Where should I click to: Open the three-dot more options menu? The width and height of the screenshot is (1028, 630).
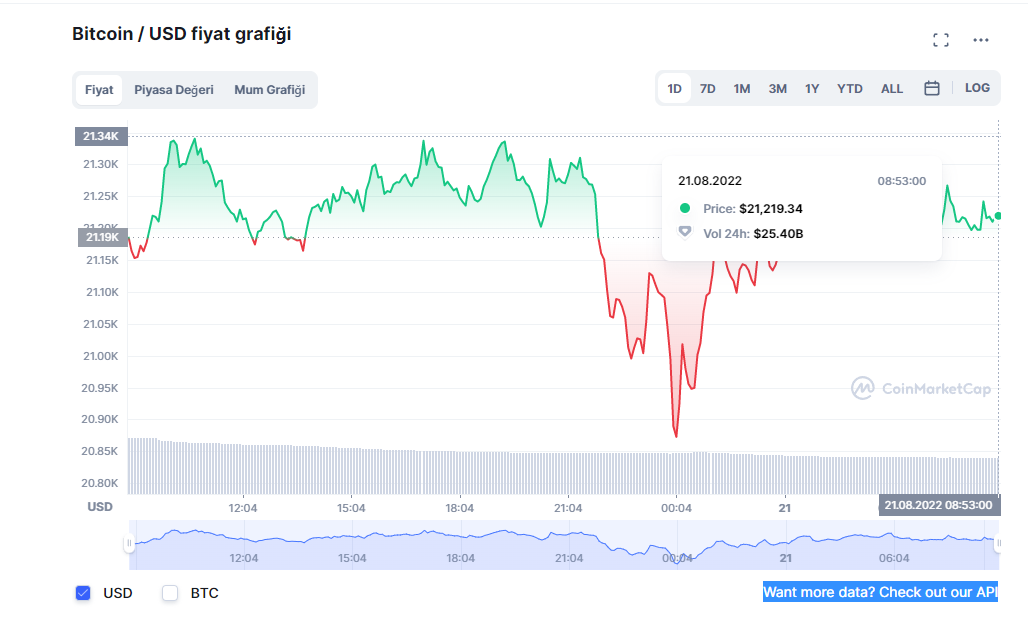coord(981,40)
